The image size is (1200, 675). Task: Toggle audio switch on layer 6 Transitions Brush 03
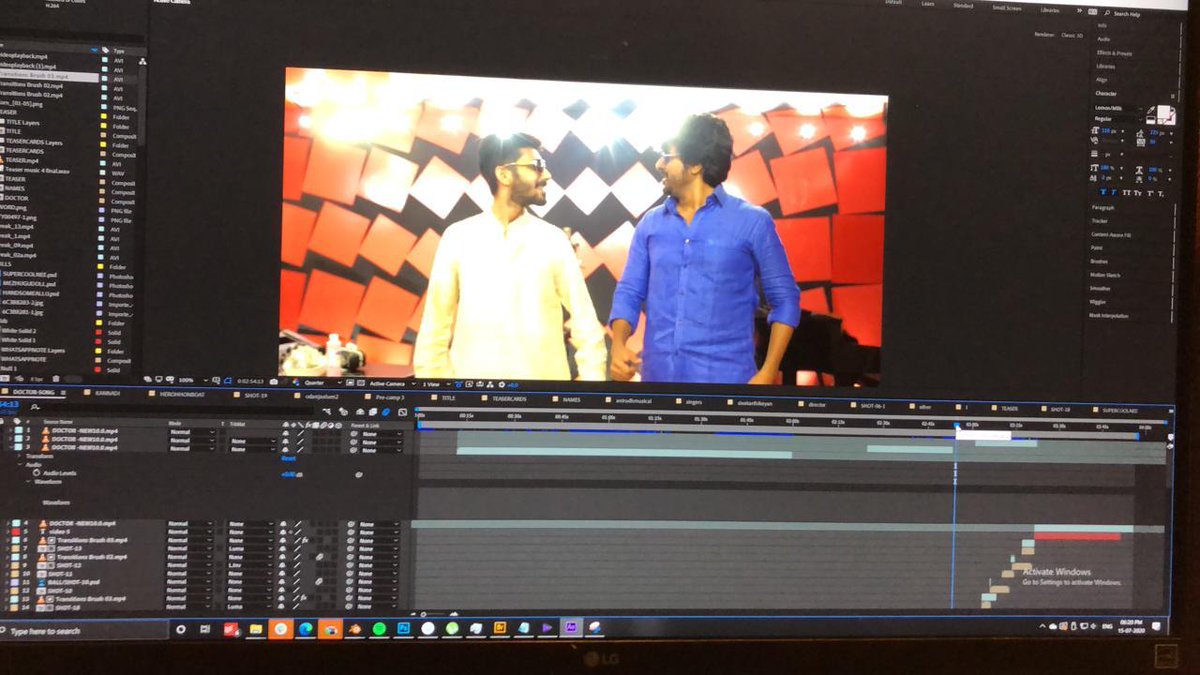coord(282,540)
